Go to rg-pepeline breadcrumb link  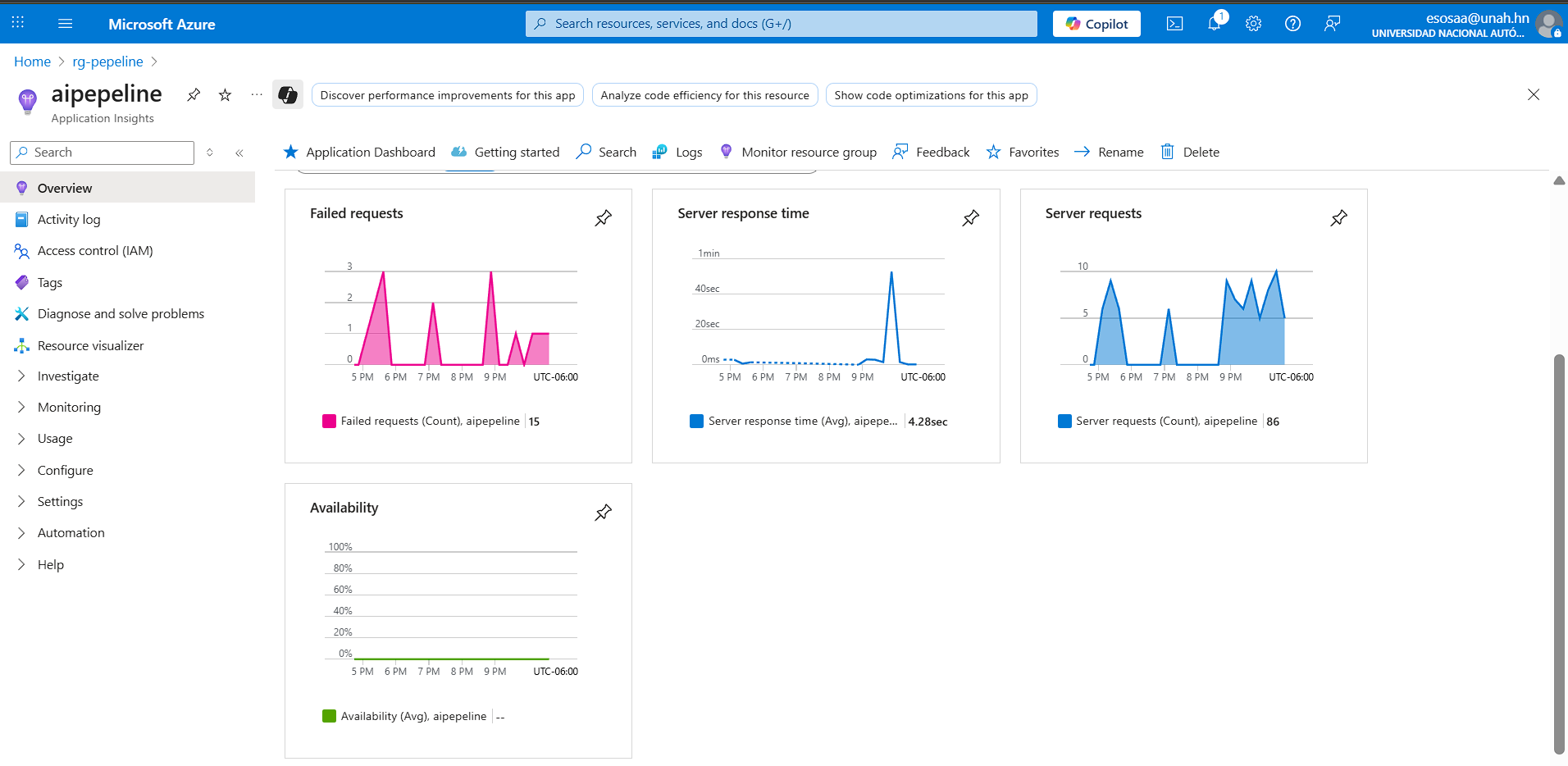pos(107,62)
